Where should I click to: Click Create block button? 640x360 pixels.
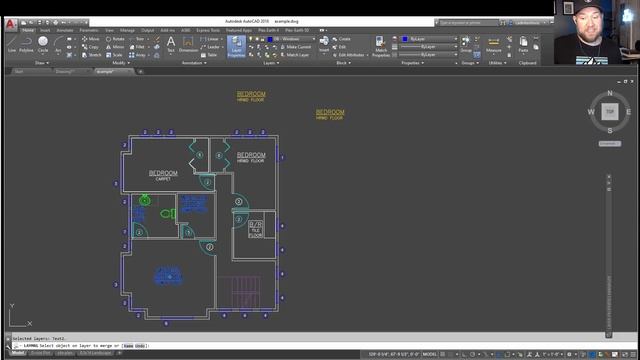(x=341, y=39)
